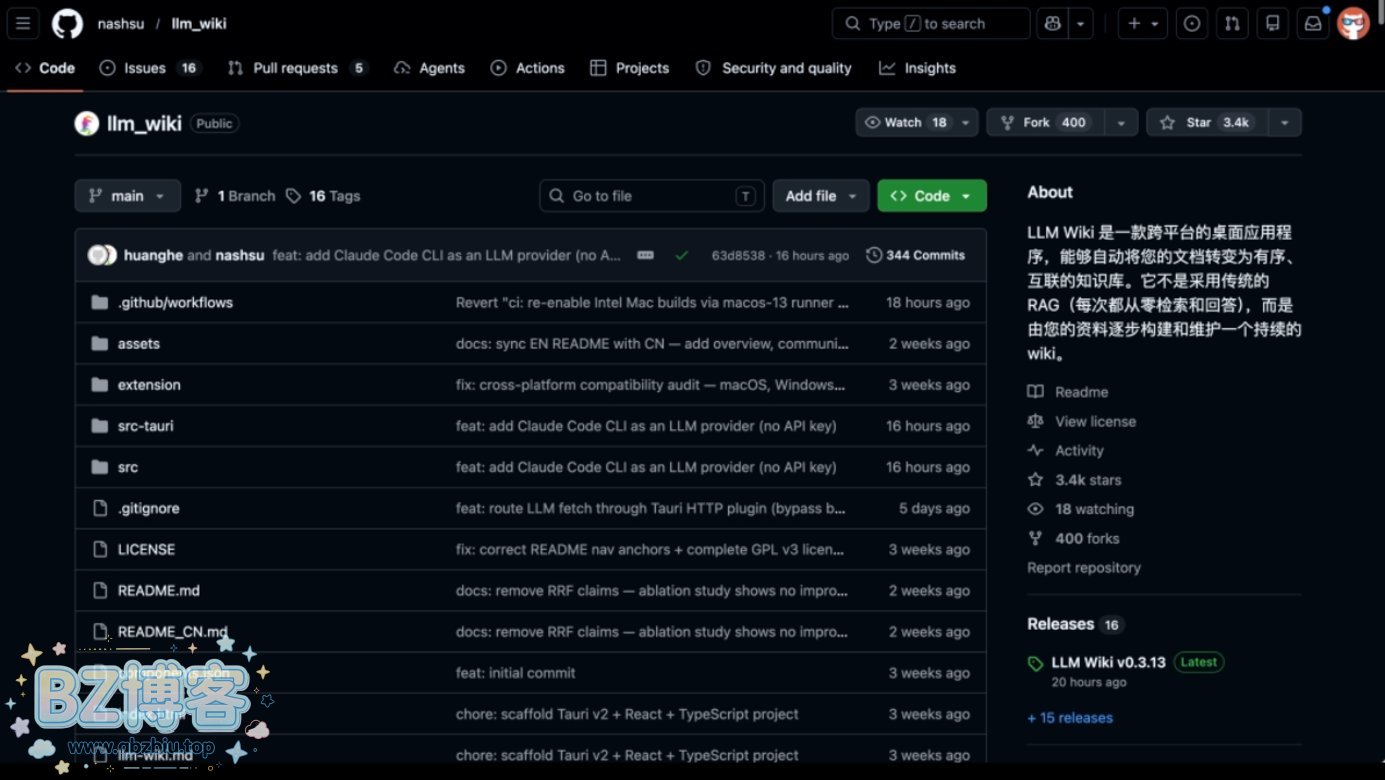Image resolution: width=1385 pixels, height=780 pixels.
Task: Click the GitHub logo home icon
Action: coord(67,23)
